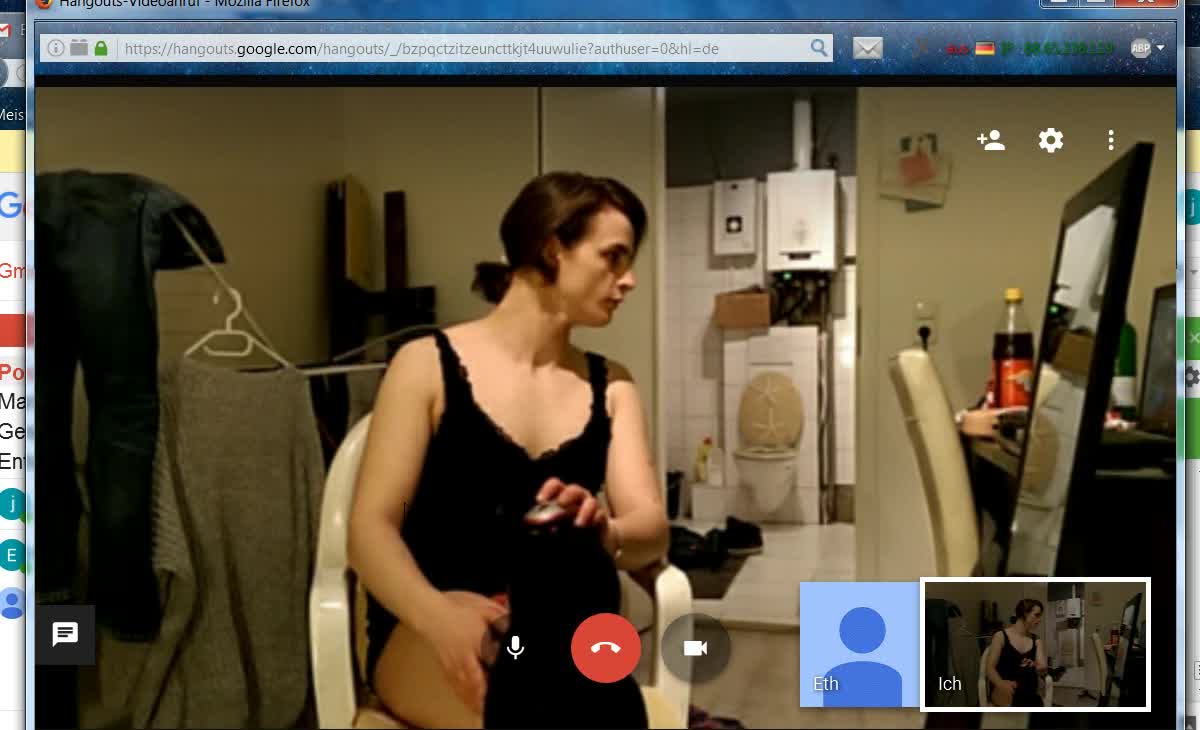Open the three-dot more options menu

tap(1110, 140)
